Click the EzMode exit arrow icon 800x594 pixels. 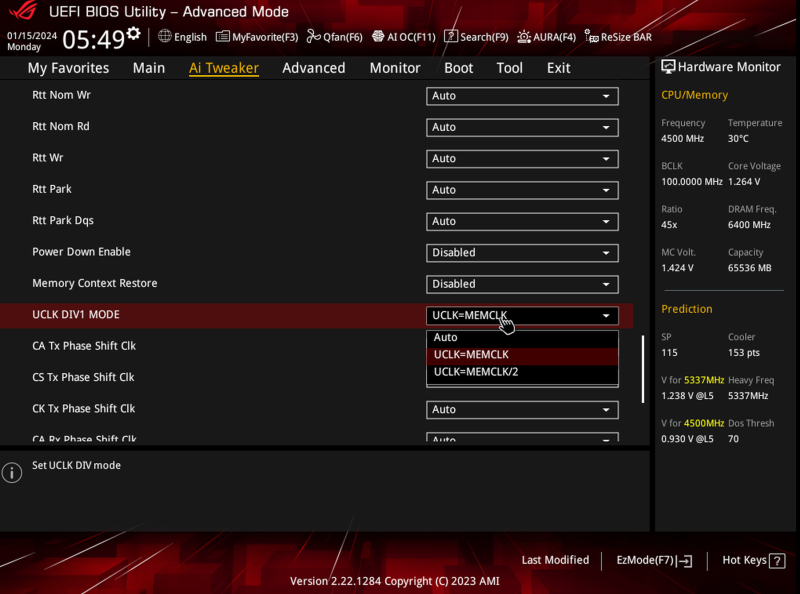[685, 561]
